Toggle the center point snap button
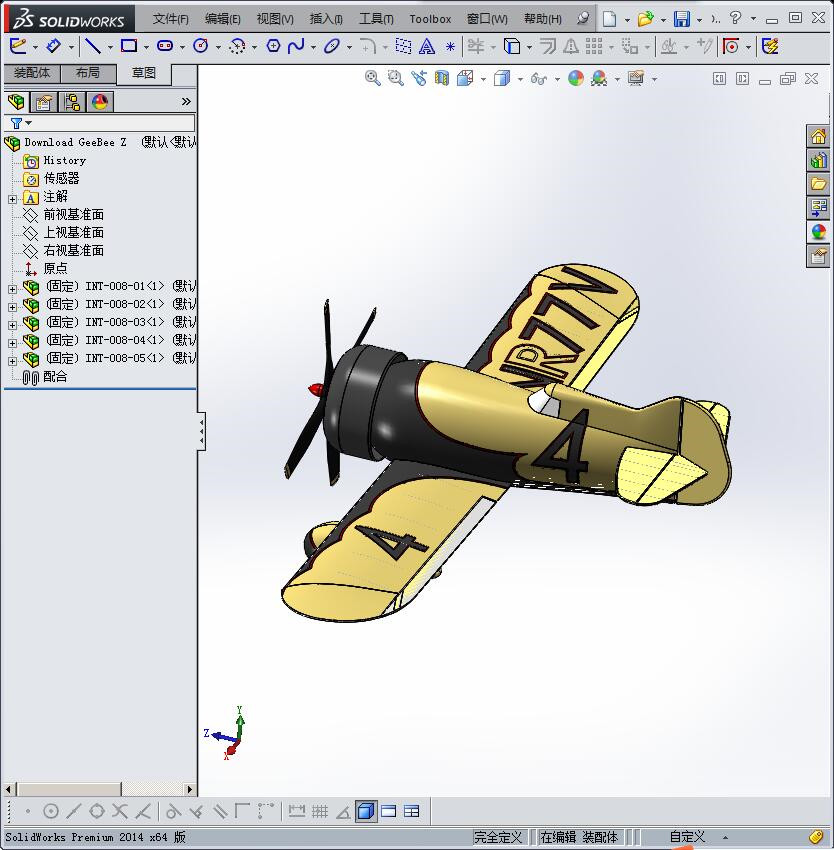Viewport: 834px width, 850px height. (51, 811)
